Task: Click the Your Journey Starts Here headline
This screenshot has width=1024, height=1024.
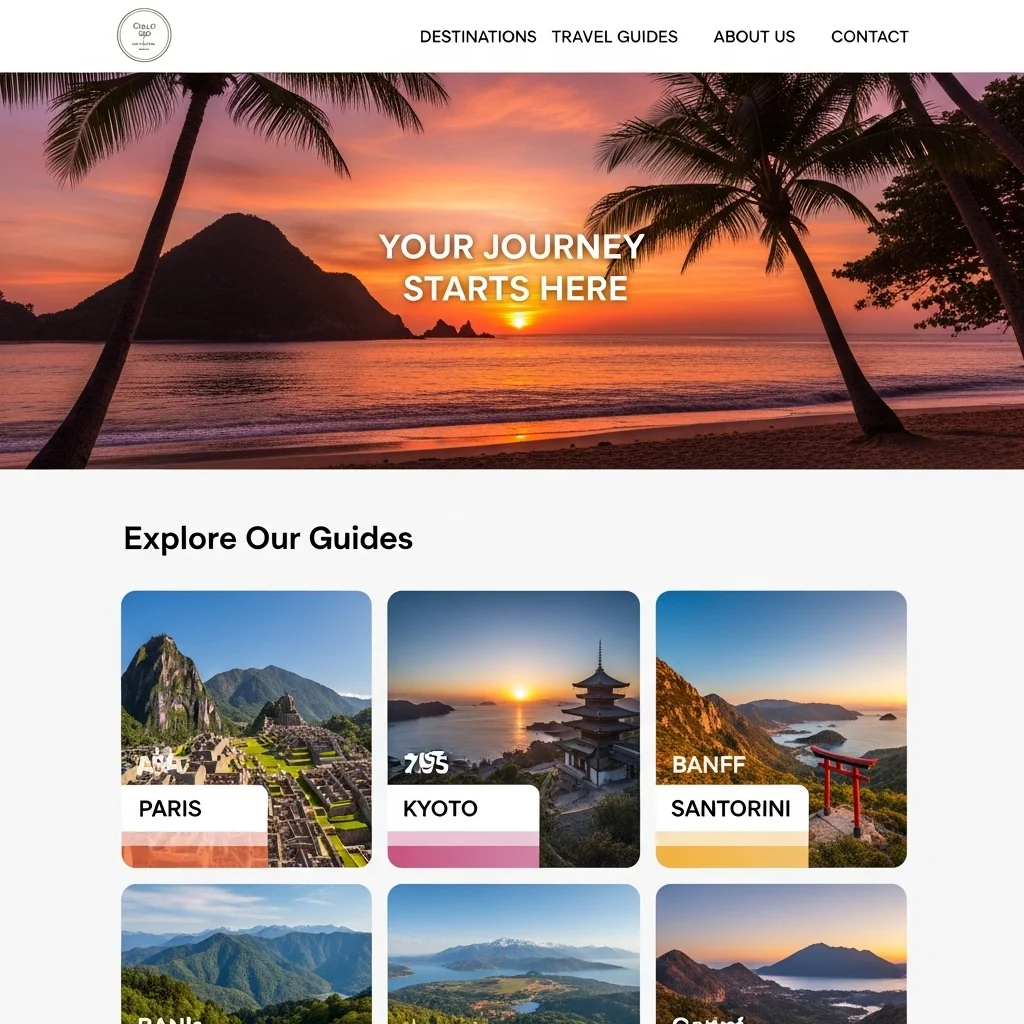Action: pos(513,268)
